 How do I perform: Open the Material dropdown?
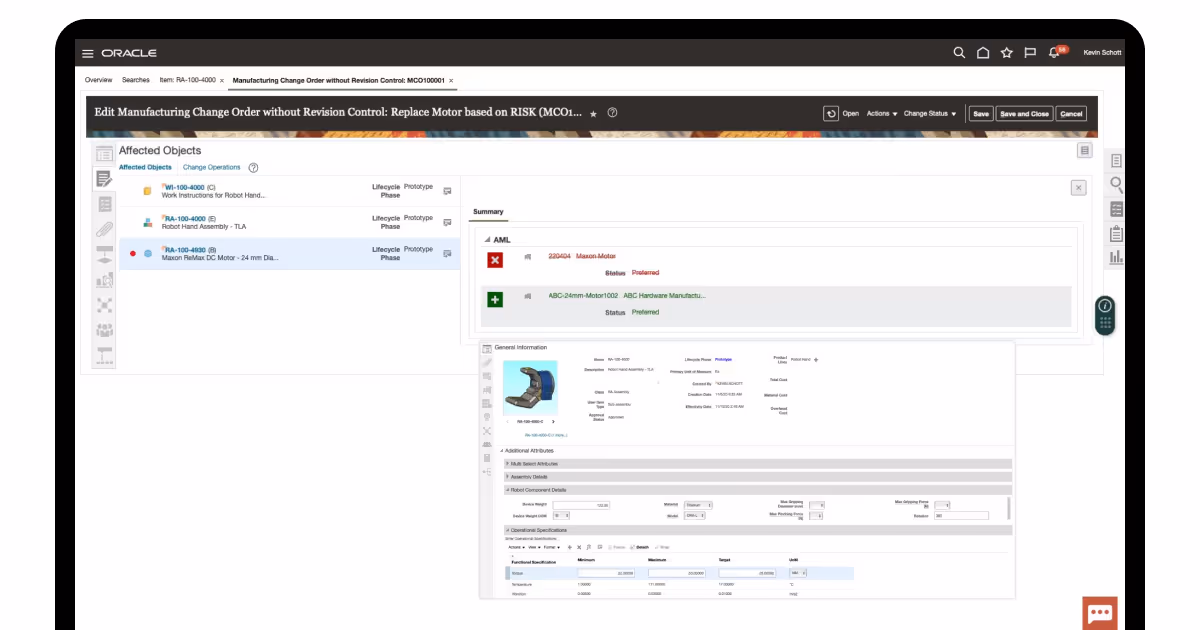[698, 505]
